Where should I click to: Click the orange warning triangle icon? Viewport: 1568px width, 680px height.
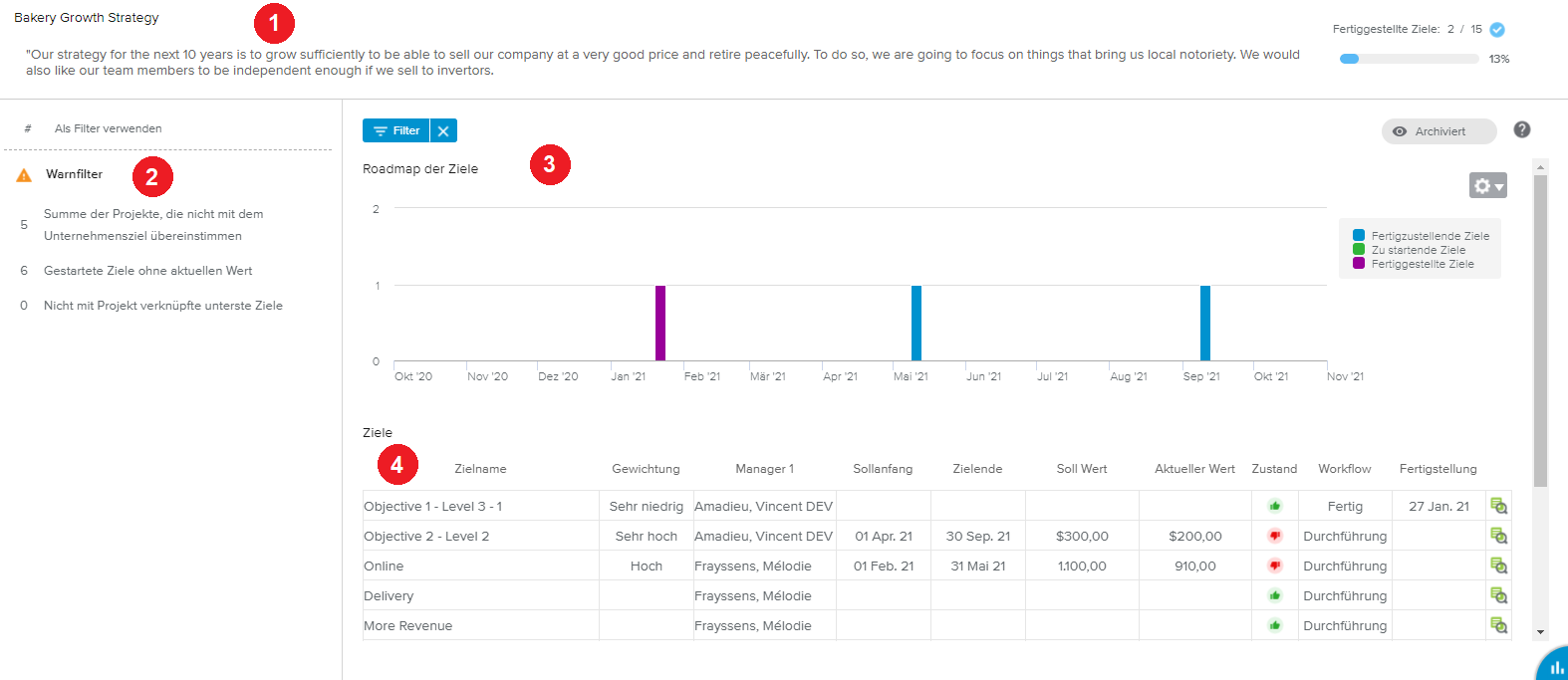coord(24,175)
